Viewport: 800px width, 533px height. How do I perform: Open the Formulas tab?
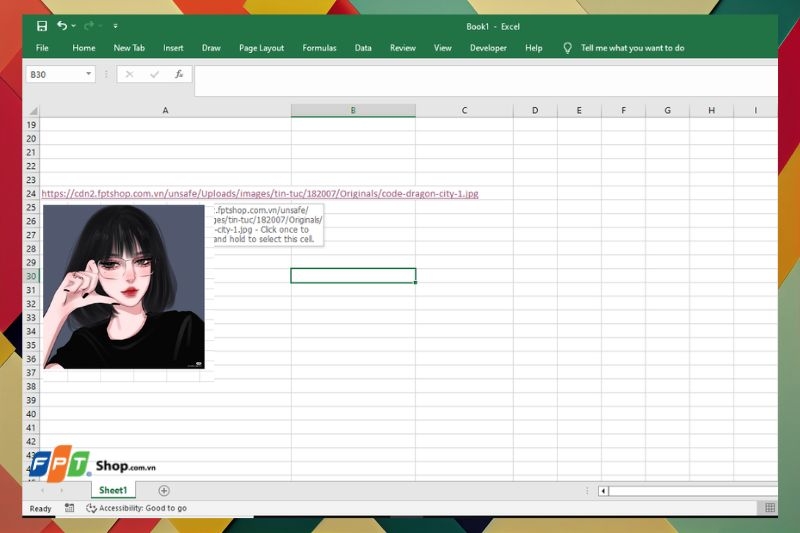[319, 48]
